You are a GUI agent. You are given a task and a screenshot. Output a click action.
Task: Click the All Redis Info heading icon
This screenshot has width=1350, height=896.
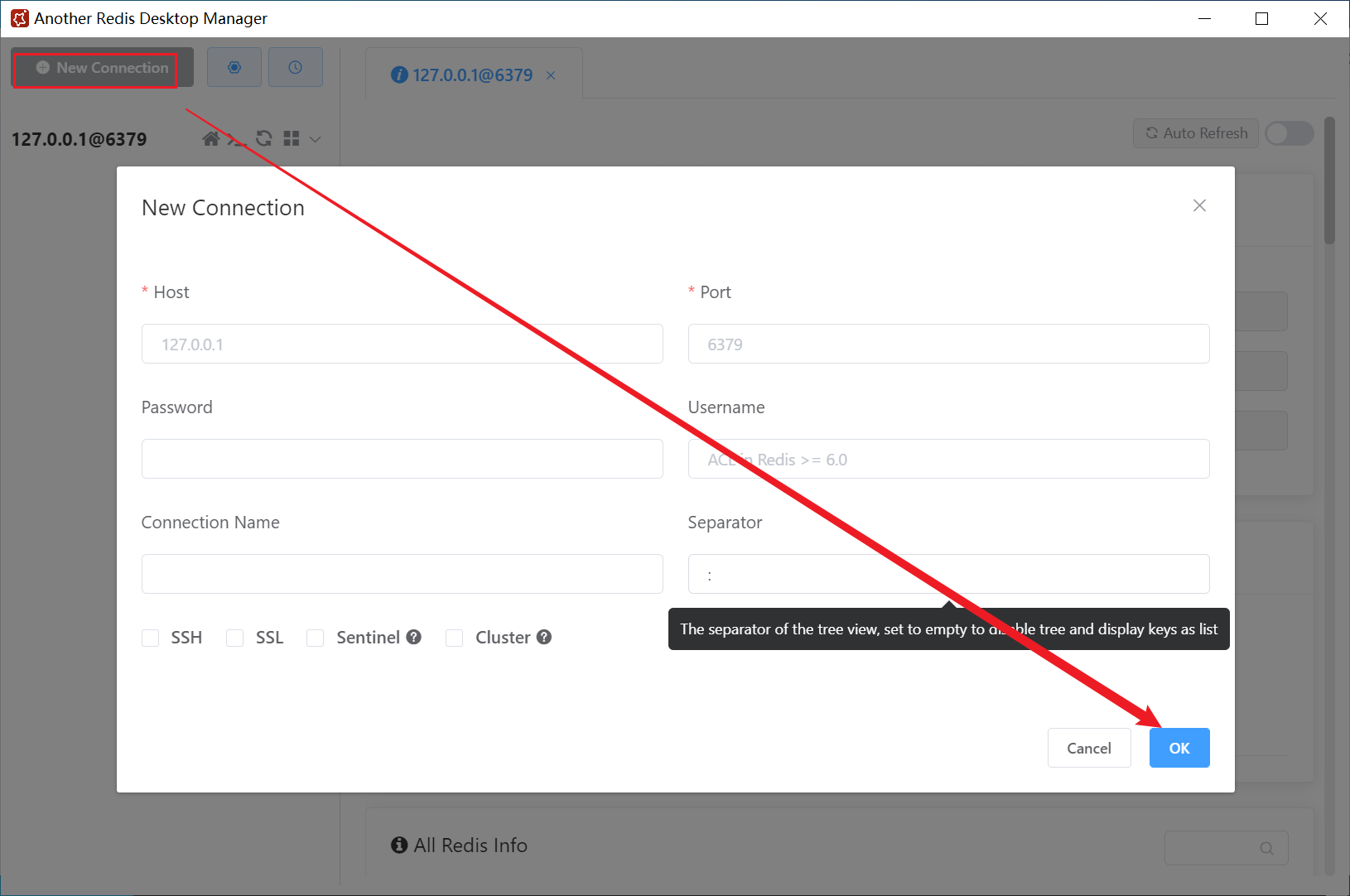point(399,845)
